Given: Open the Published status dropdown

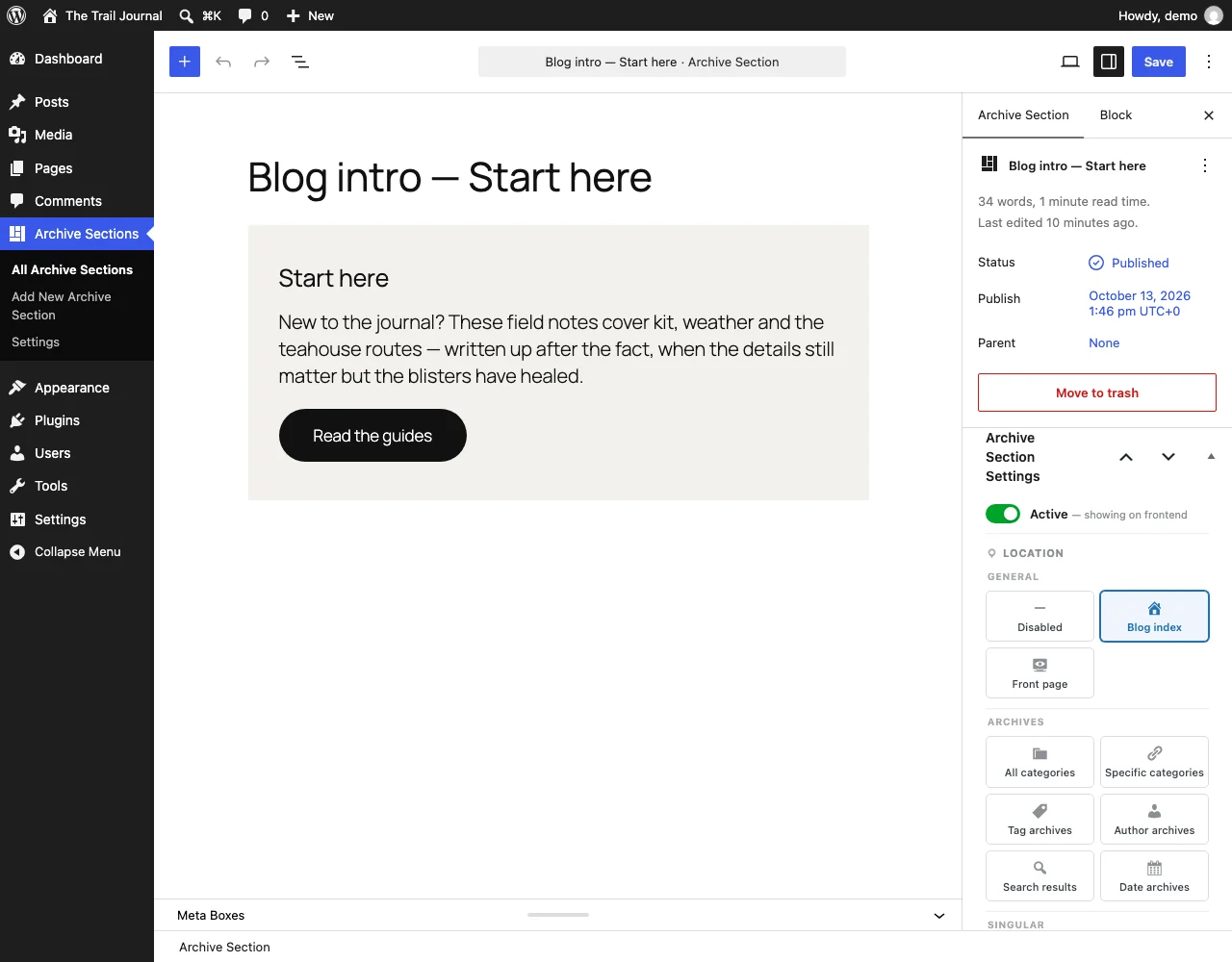Looking at the screenshot, I should 1128,263.
